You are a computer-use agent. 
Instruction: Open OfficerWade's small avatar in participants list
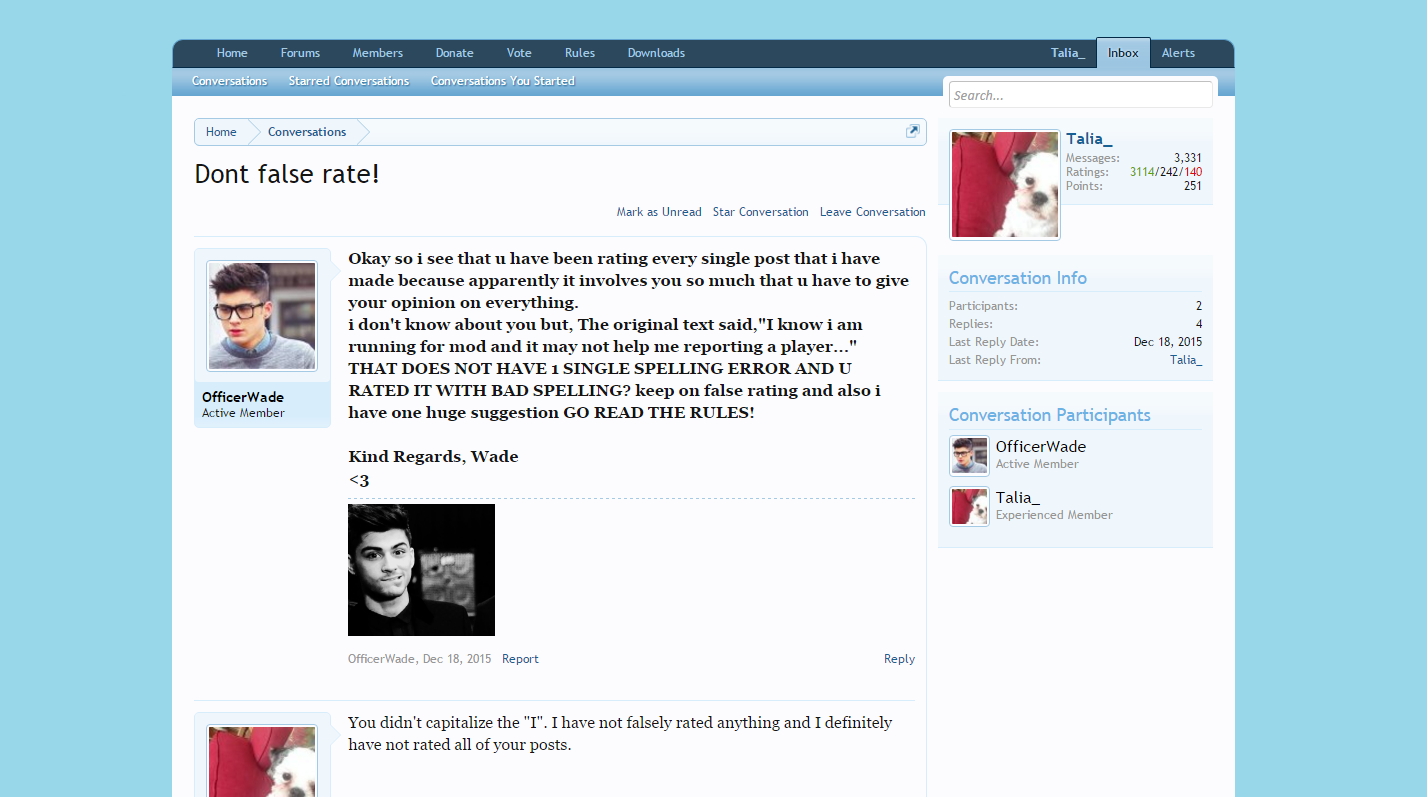[x=969, y=456]
